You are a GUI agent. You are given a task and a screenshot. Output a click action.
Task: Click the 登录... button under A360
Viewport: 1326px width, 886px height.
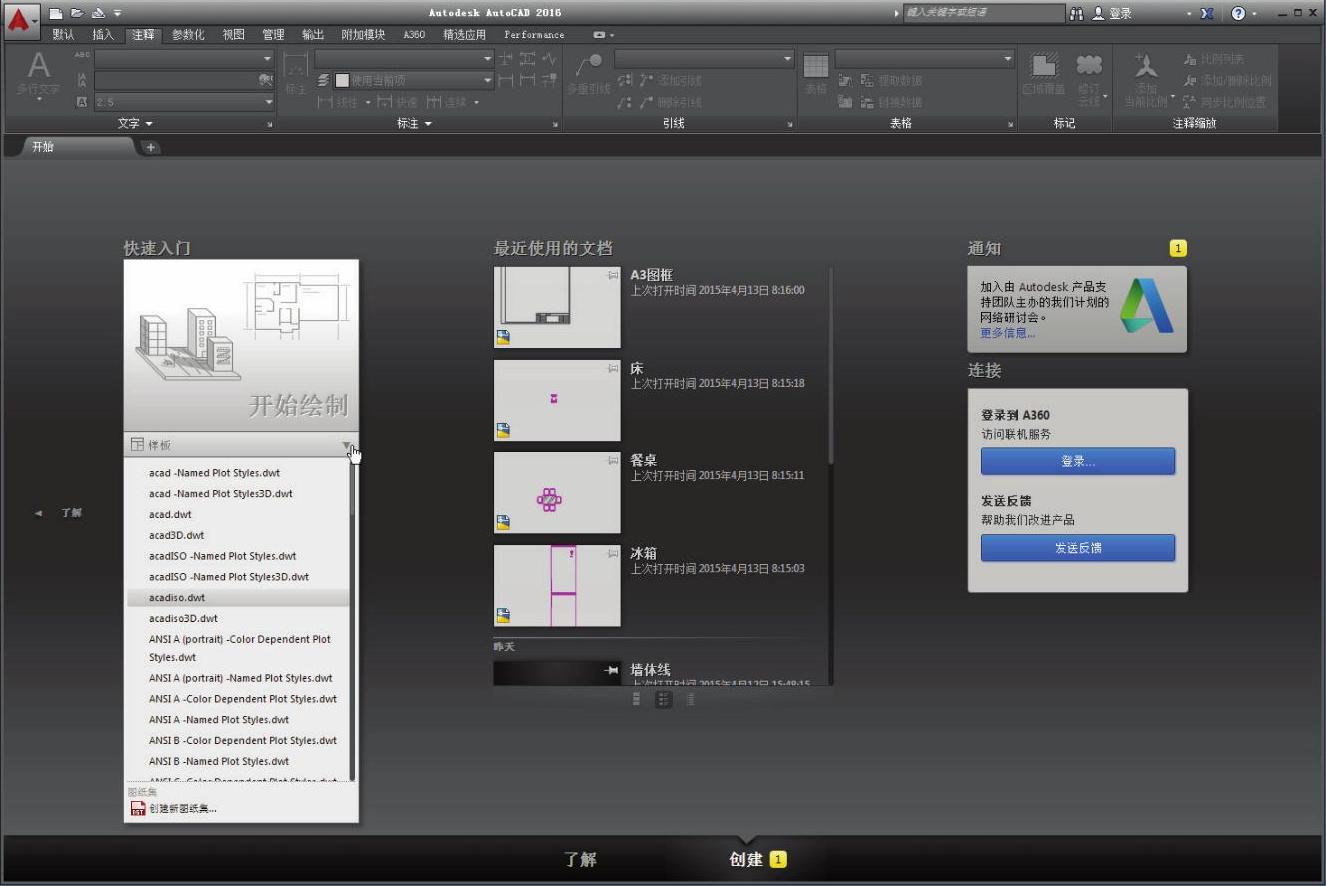point(1078,461)
